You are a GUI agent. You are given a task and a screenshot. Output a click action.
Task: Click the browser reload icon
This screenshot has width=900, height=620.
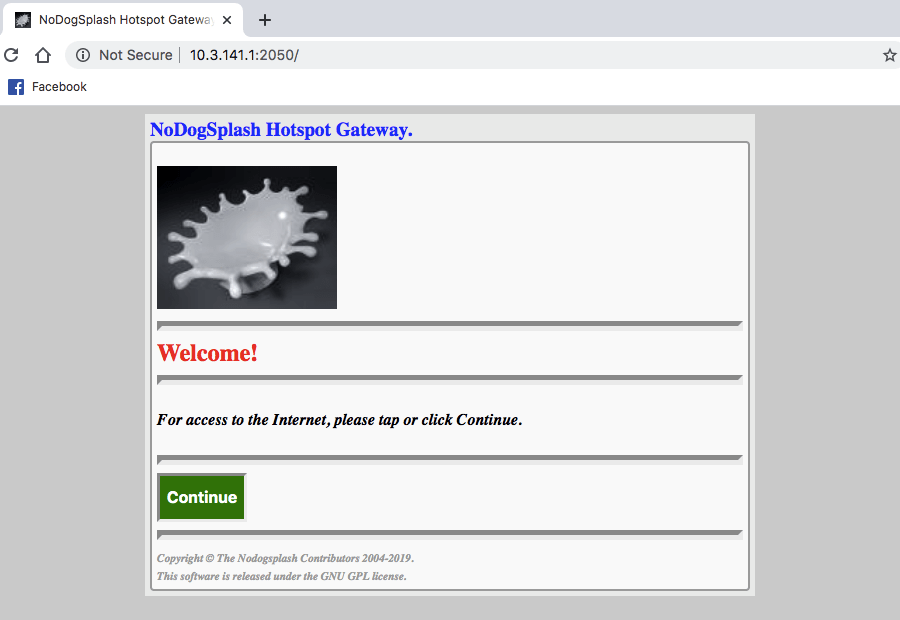point(10,55)
